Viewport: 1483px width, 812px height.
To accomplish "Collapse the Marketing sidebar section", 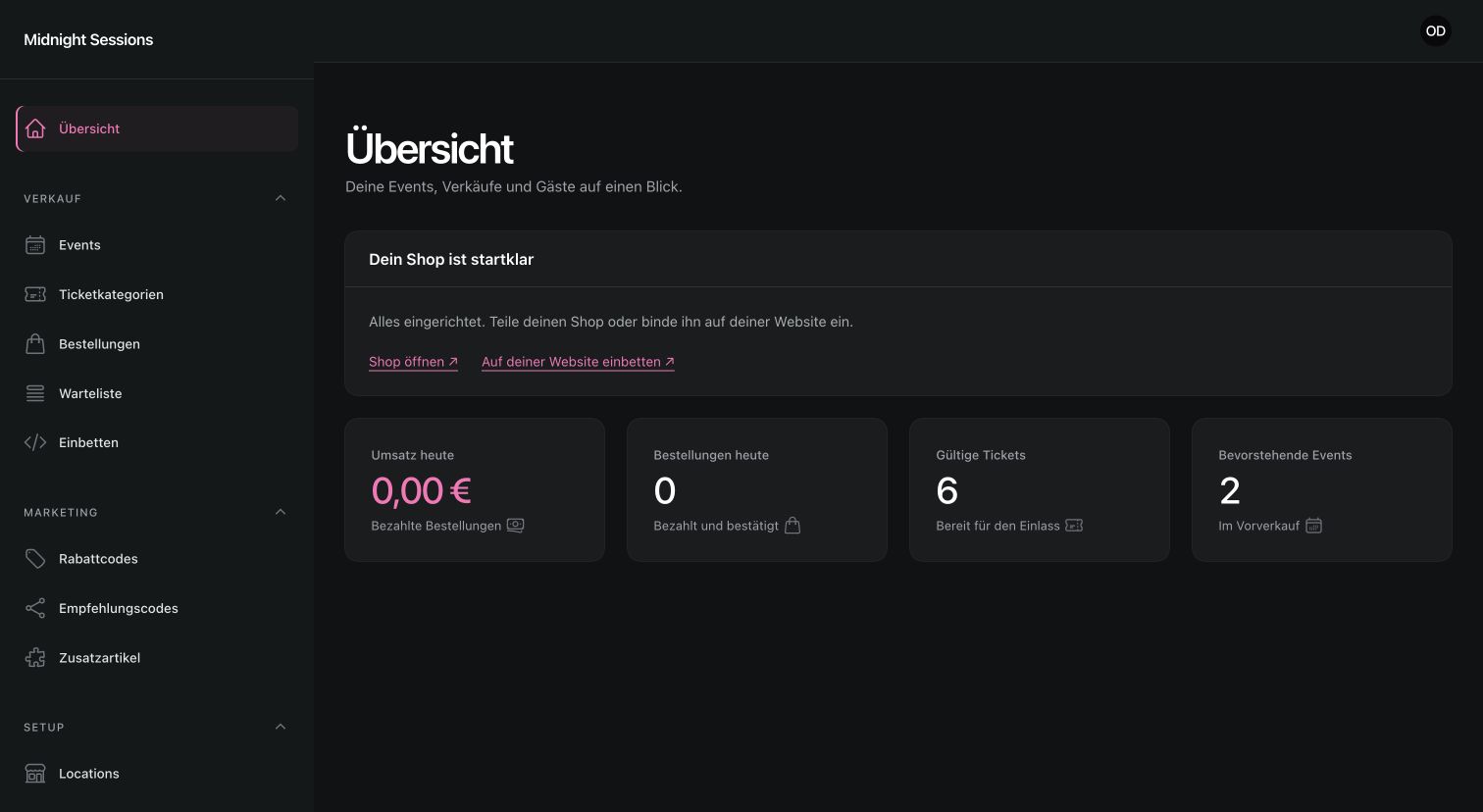I will pos(281,512).
